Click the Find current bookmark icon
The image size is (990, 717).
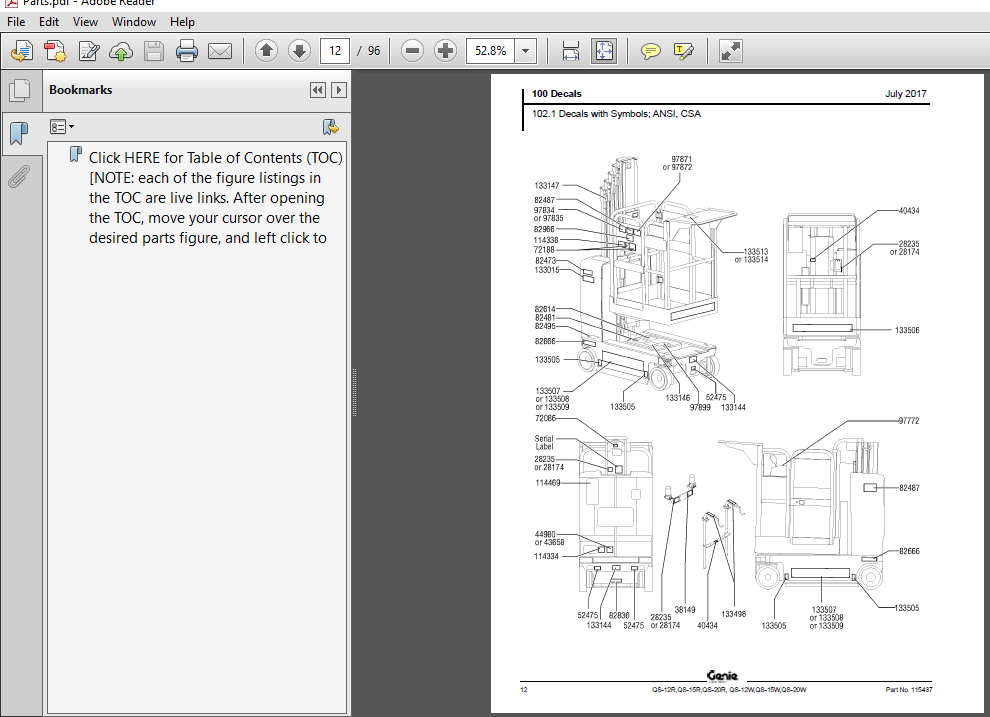tap(330, 127)
